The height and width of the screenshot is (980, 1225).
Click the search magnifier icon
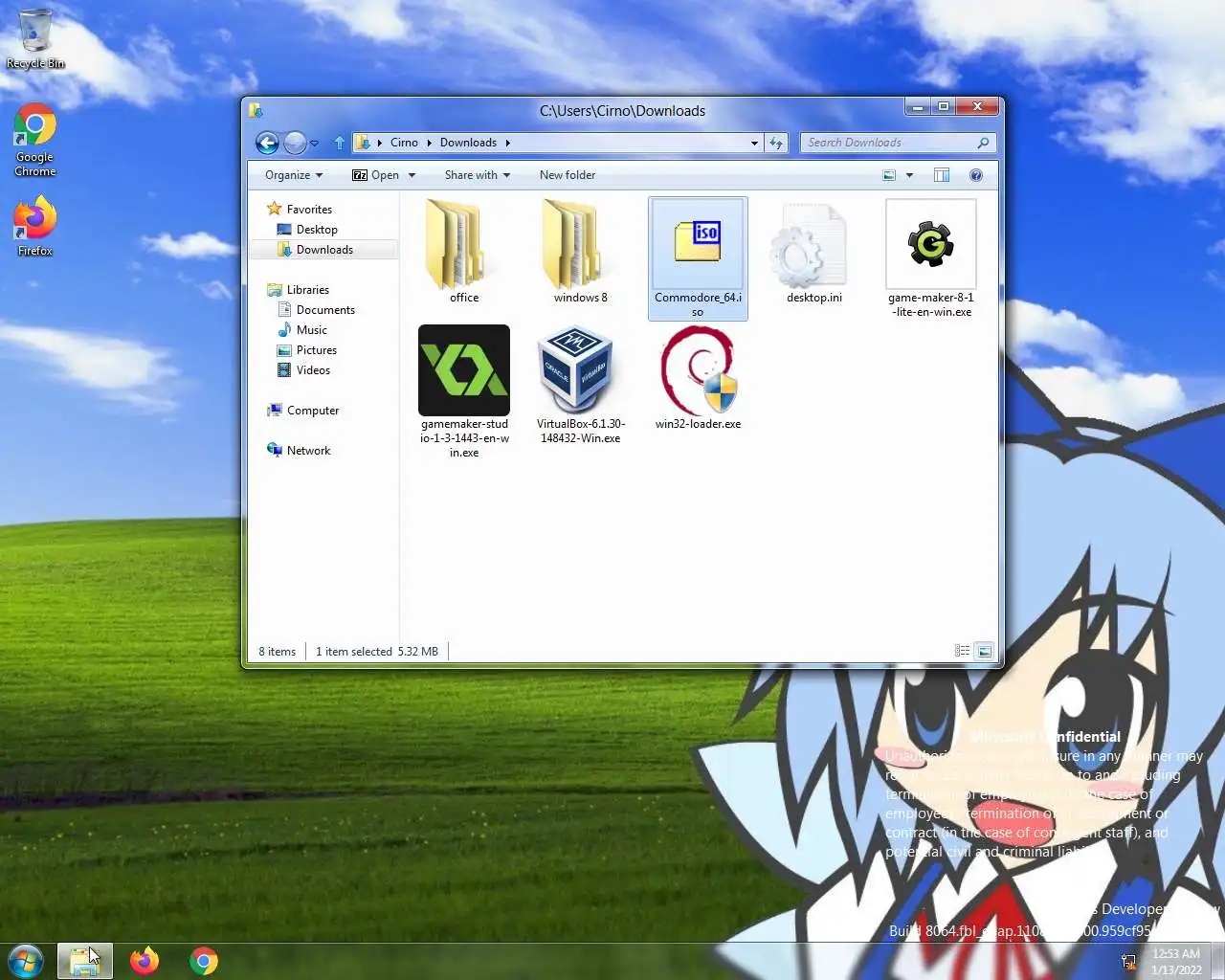[983, 143]
